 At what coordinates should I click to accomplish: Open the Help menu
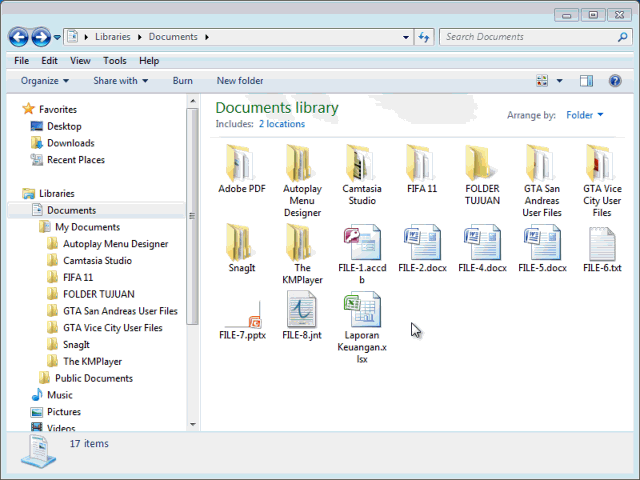(149, 61)
